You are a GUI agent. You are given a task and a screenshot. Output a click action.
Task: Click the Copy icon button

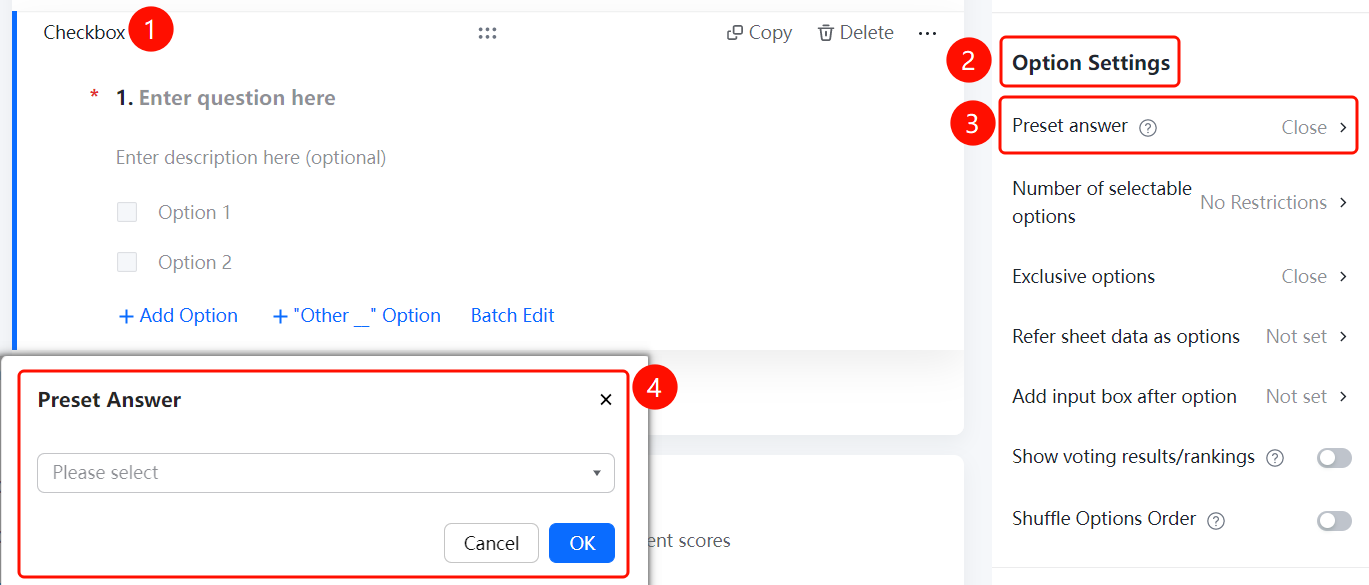tap(759, 33)
